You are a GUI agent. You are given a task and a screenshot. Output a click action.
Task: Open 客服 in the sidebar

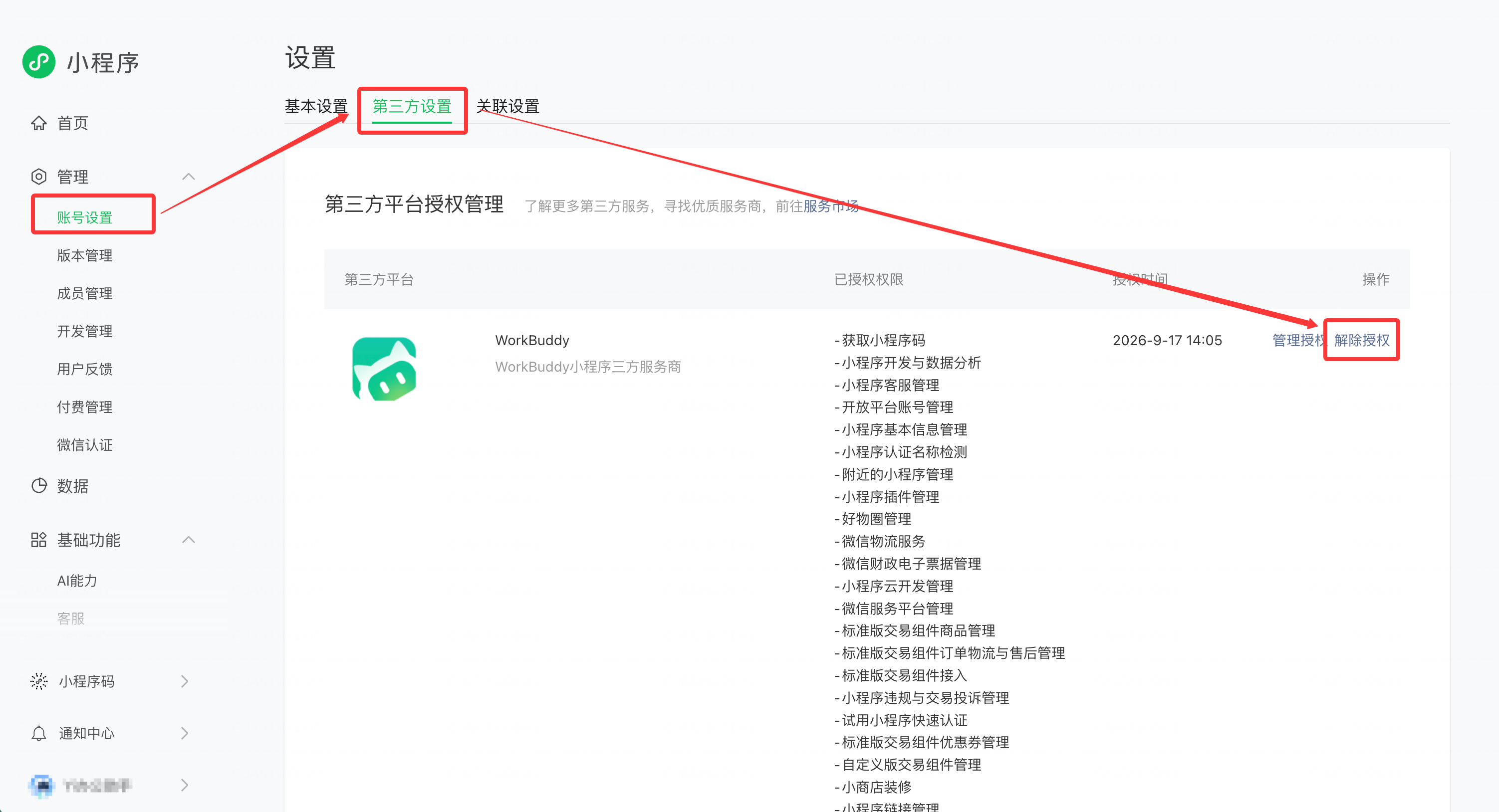pyautogui.click(x=70, y=618)
